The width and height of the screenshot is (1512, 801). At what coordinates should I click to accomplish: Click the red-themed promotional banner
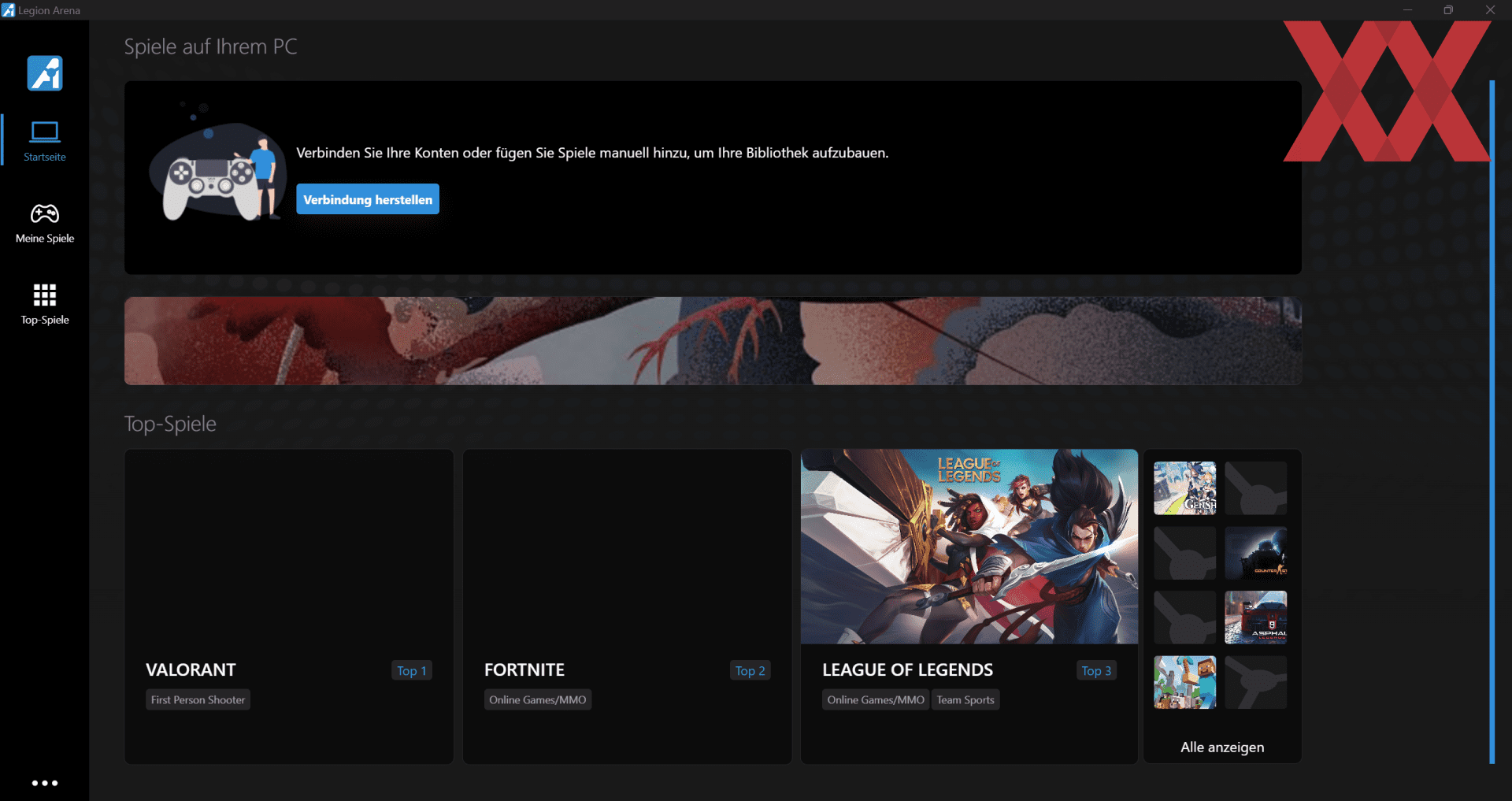713,340
